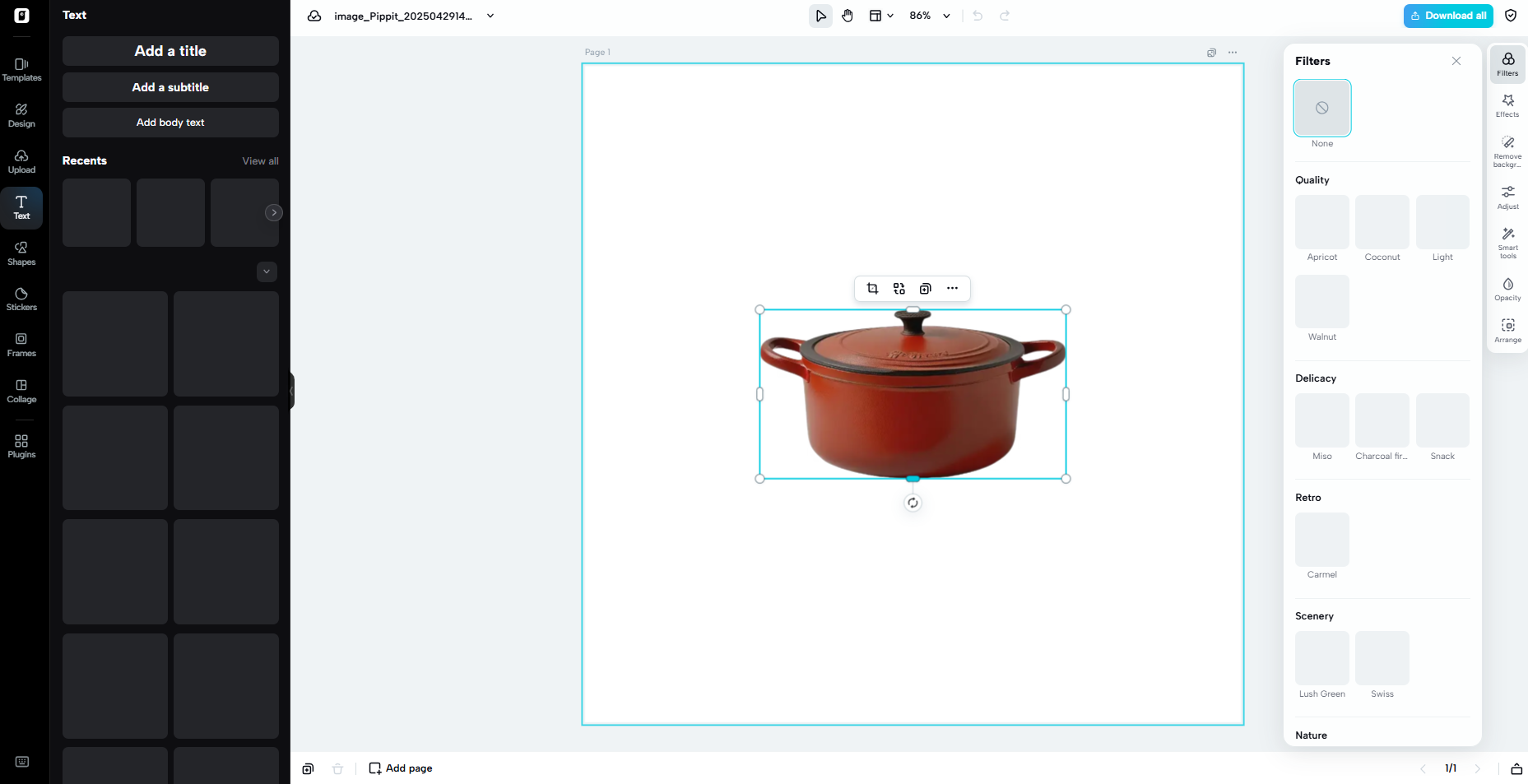1528x784 pixels.
Task: Open the Plugins panel
Action: pyautogui.click(x=21, y=444)
